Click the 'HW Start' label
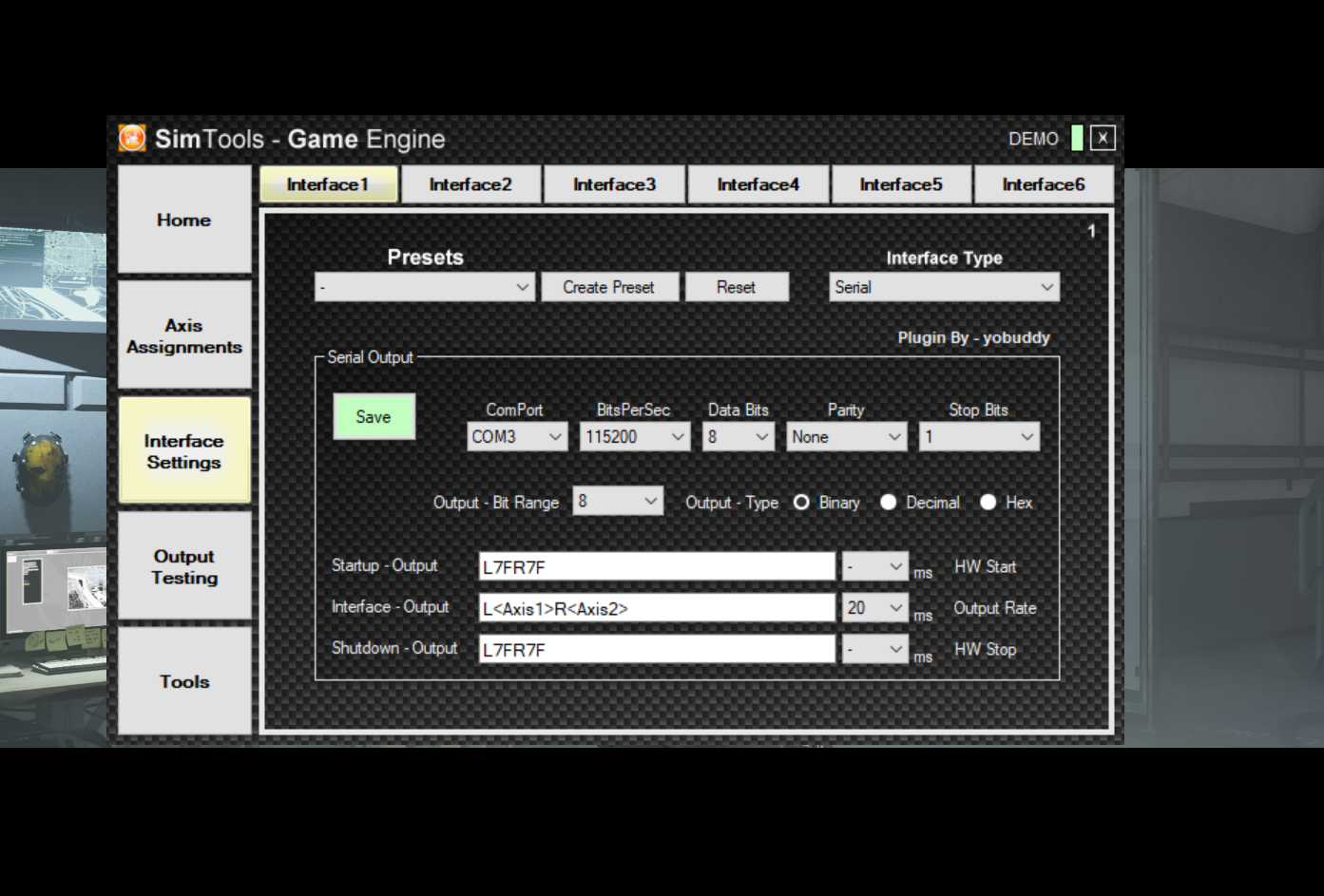Image resolution: width=1324 pixels, height=896 pixels. coord(985,566)
